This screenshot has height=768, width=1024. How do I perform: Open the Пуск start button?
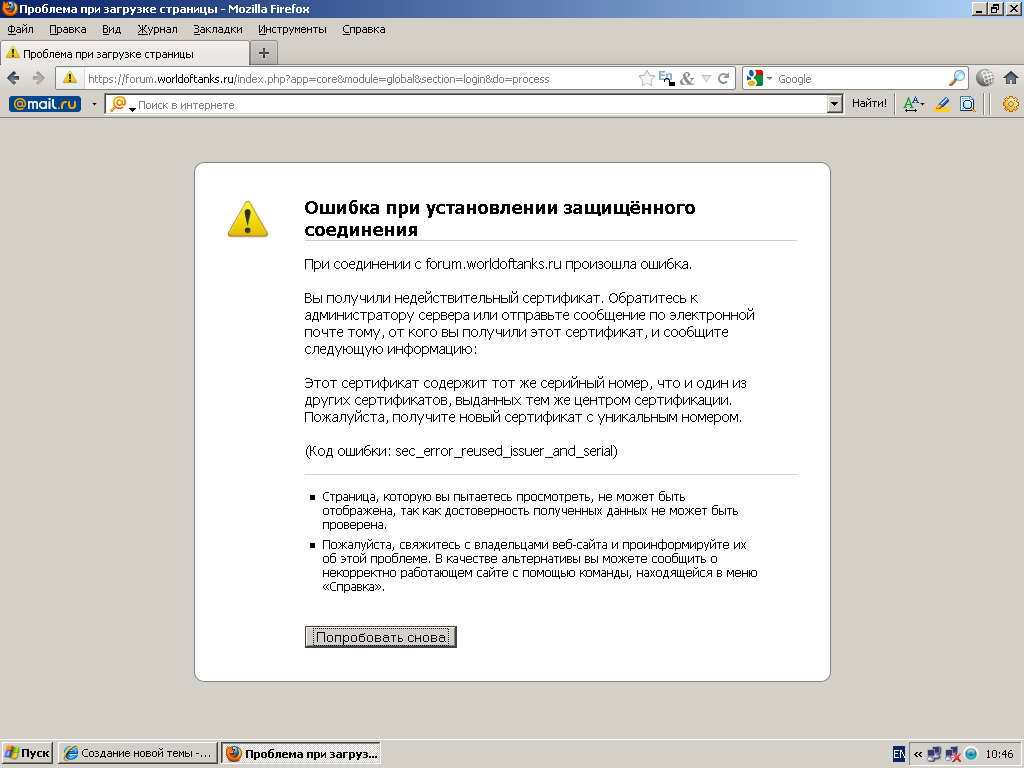pyautogui.click(x=27, y=754)
